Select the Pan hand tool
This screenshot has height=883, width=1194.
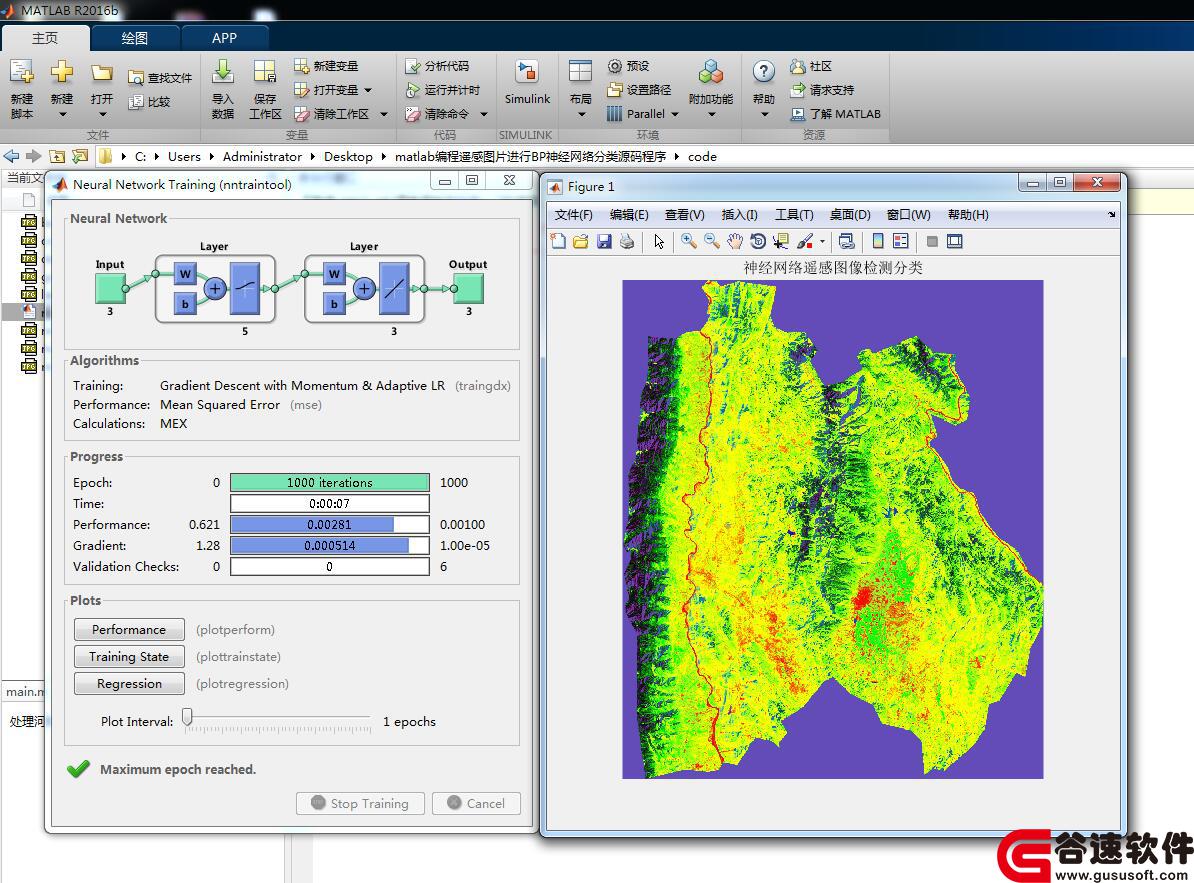735,241
